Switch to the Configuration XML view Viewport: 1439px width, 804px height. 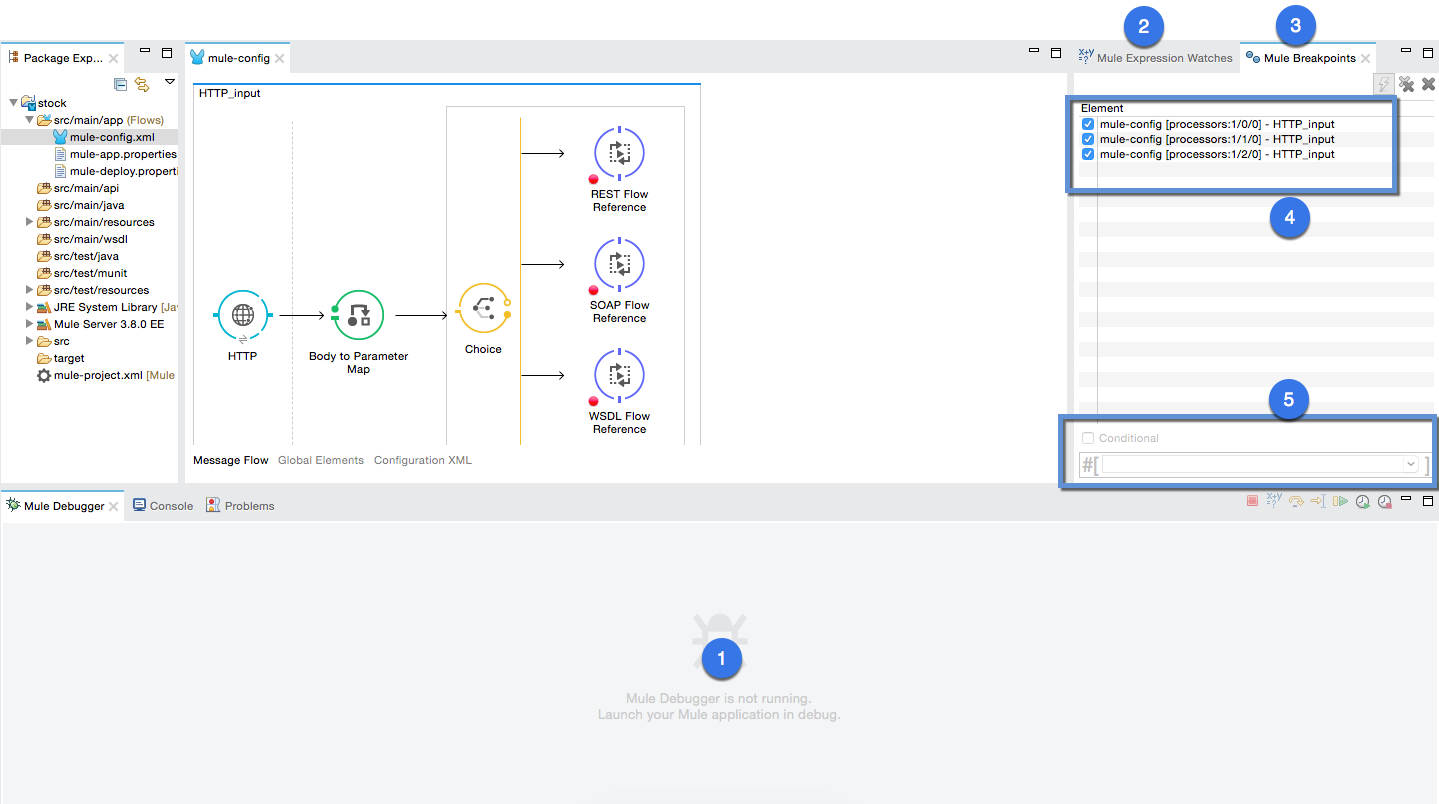point(422,460)
